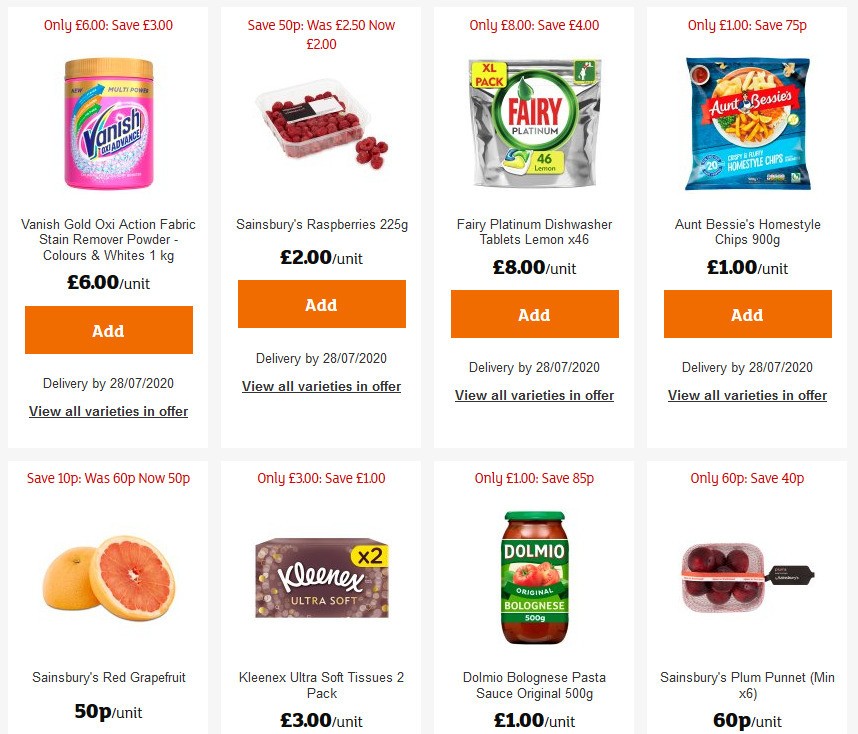Viewport: 858px width, 734px height.
Task: View all varieties in the Raspberries offer
Action: click(321, 386)
